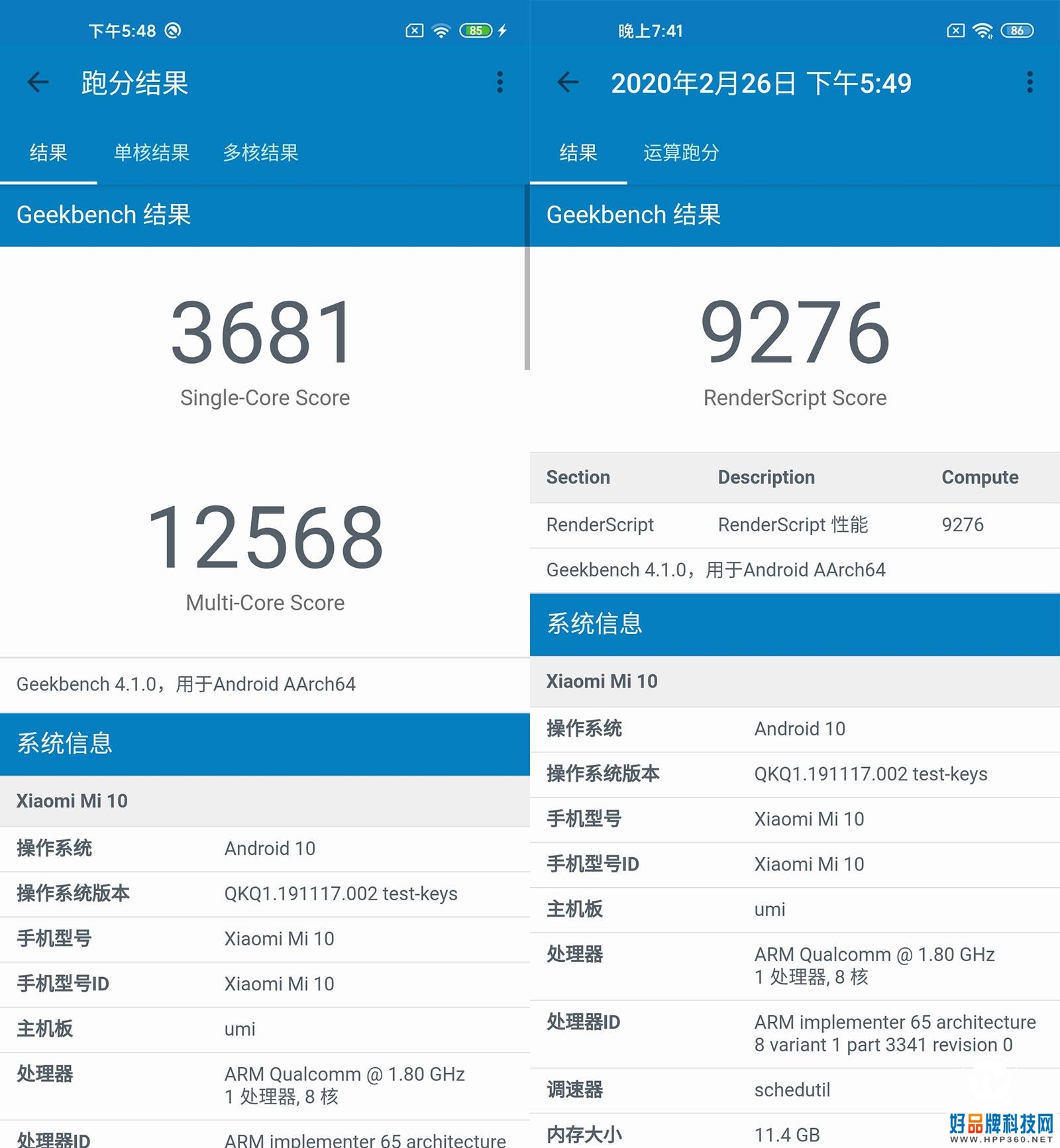Image resolution: width=1060 pixels, height=1148 pixels.
Task: Tap Android 10 value on left screen
Action: [270, 849]
